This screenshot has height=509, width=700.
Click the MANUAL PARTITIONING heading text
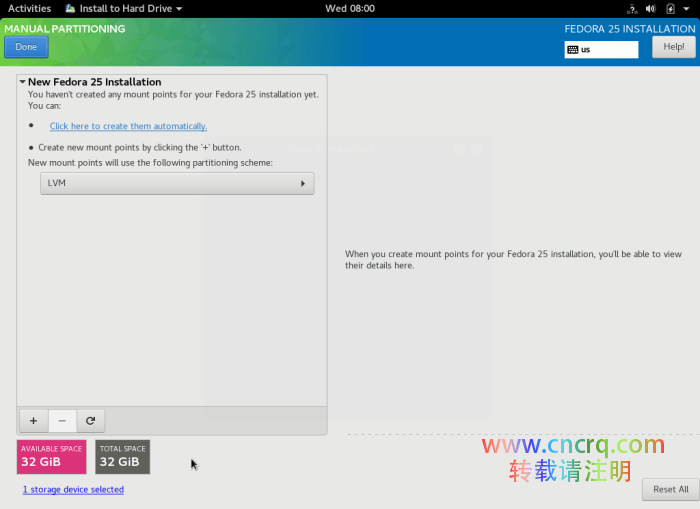pos(65,29)
